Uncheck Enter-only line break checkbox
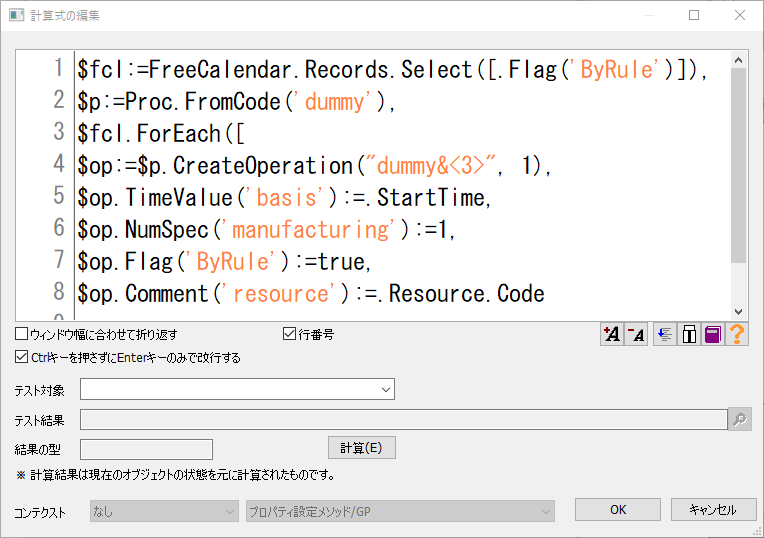The width and height of the screenshot is (764, 538). pyautogui.click(x=21, y=357)
